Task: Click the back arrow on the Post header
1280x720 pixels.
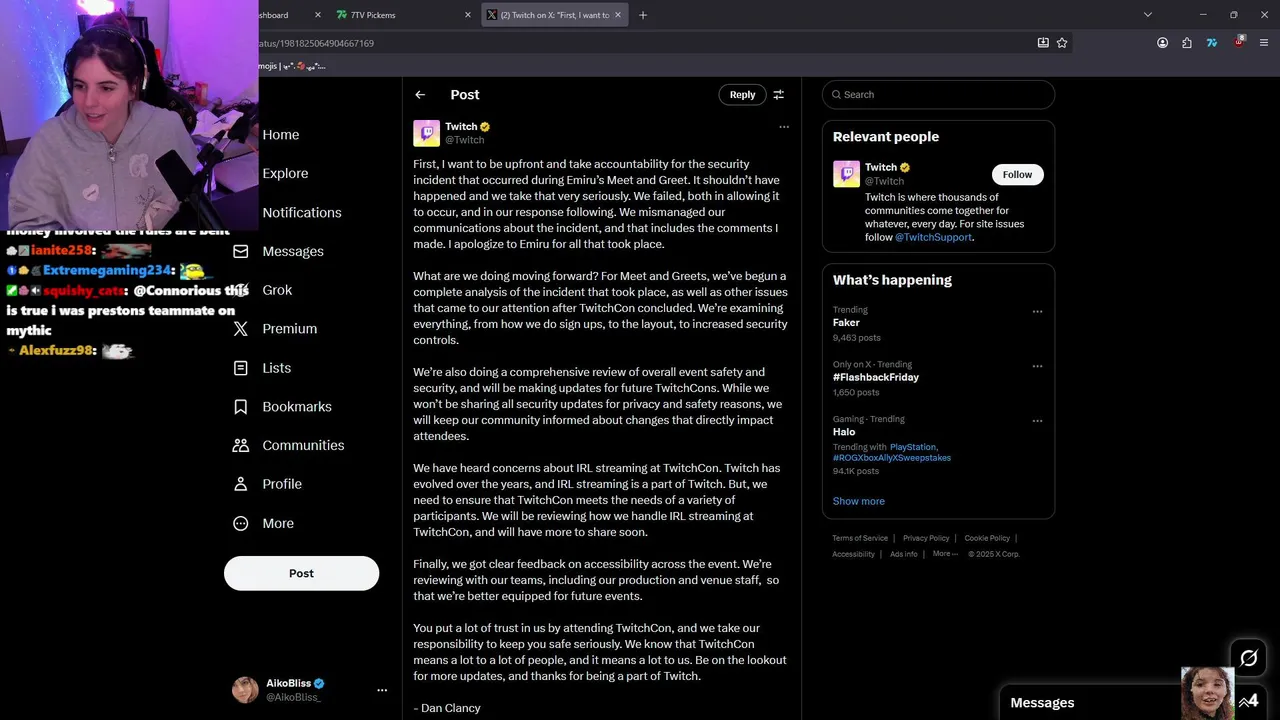Action: (420, 94)
